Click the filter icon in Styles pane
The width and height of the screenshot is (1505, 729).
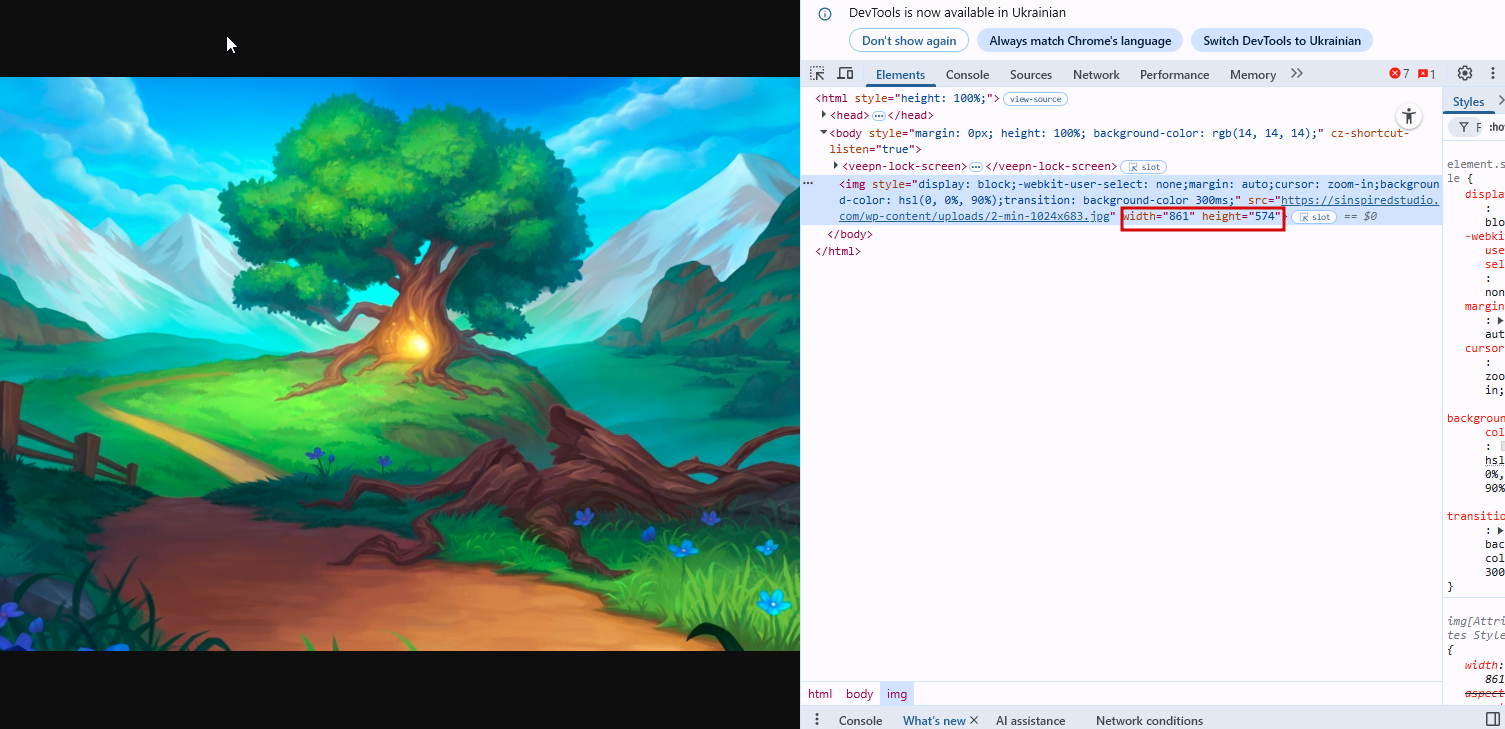pyautogui.click(x=1464, y=127)
